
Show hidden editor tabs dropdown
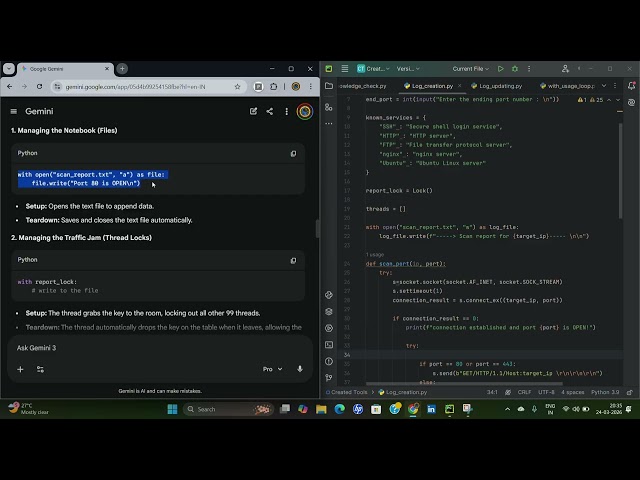[x=604, y=86]
